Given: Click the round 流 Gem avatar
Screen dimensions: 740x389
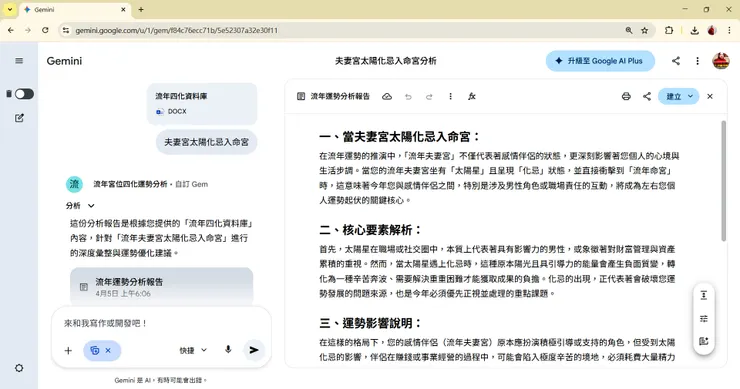Looking at the screenshot, I should coord(74,184).
